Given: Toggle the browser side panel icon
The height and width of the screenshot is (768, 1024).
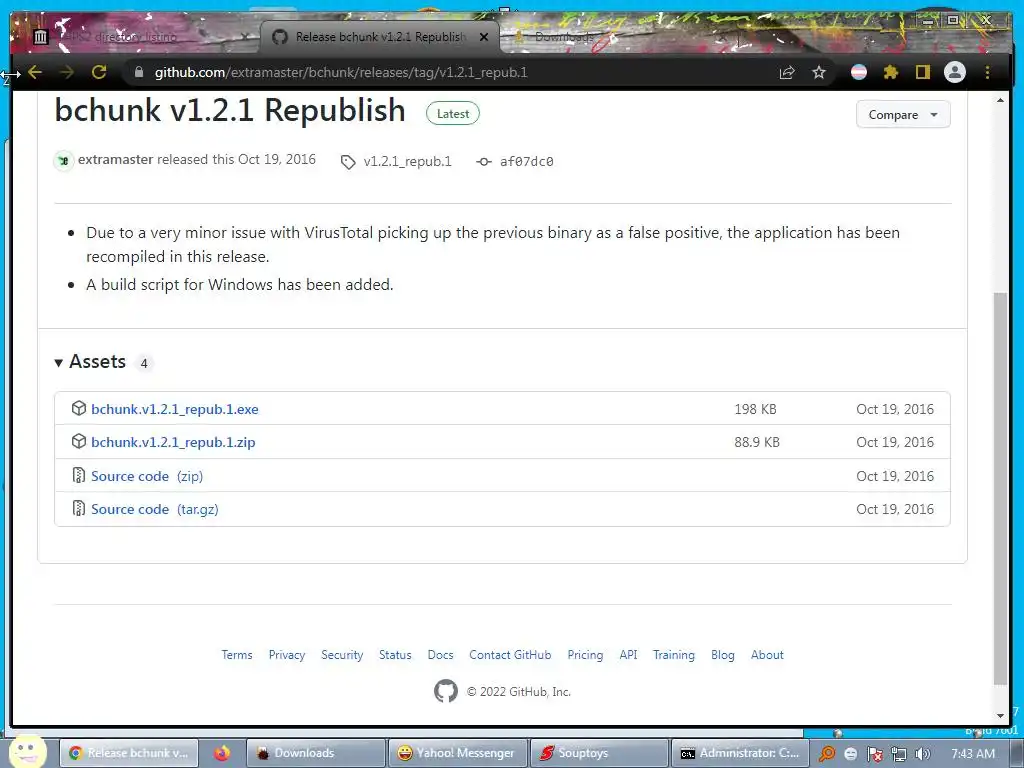Looking at the screenshot, I should pos(922,72).
